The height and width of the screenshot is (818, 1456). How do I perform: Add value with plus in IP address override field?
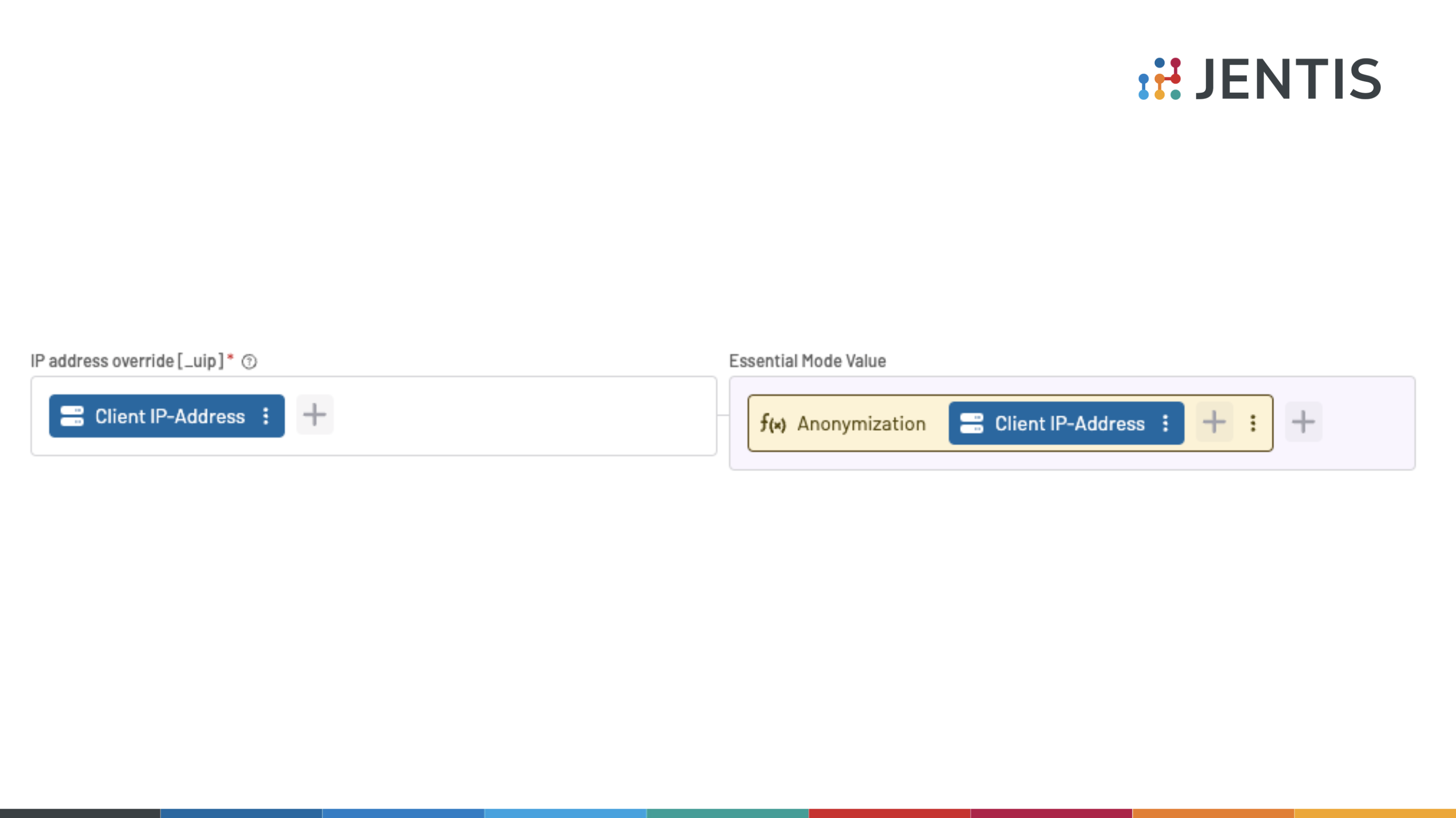(x=315, y=415)
